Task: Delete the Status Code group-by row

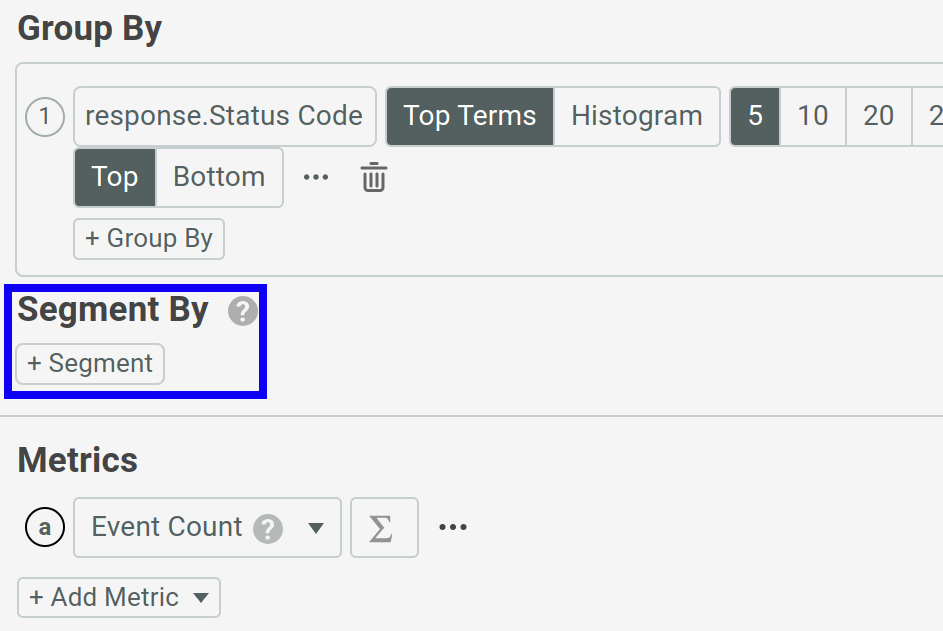Action: point(373,178)
